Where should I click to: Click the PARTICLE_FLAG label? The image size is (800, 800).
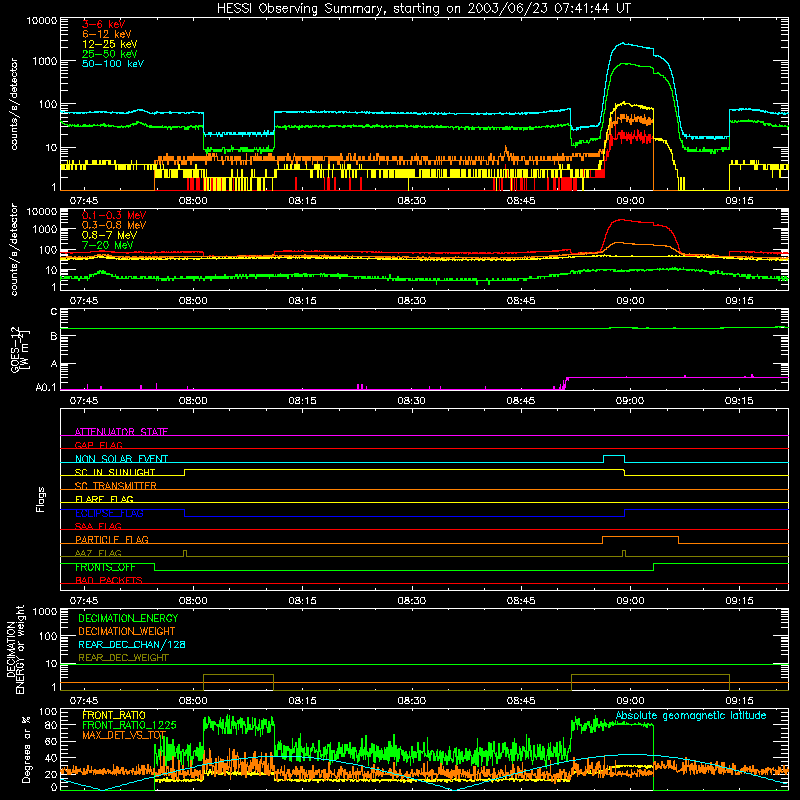point(112,540)
